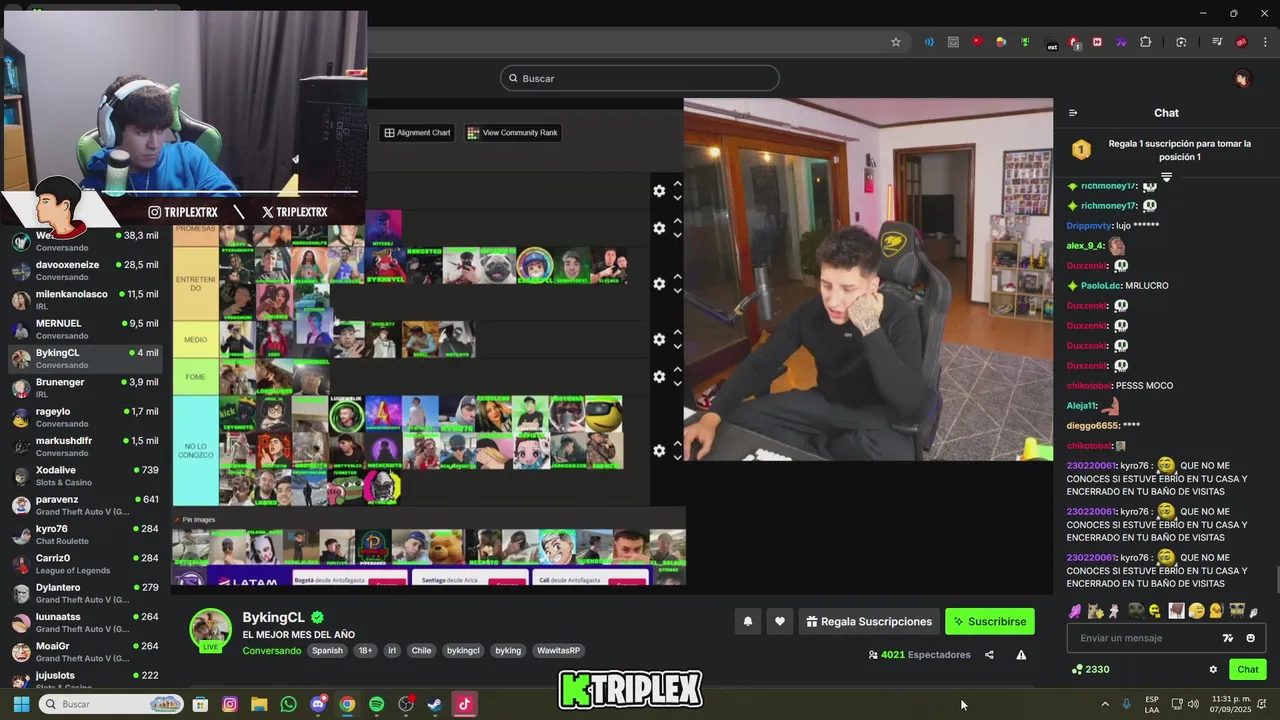Move NO LO CONOZCO row down with arrow

pyautogui.click(x=678, y=457)
